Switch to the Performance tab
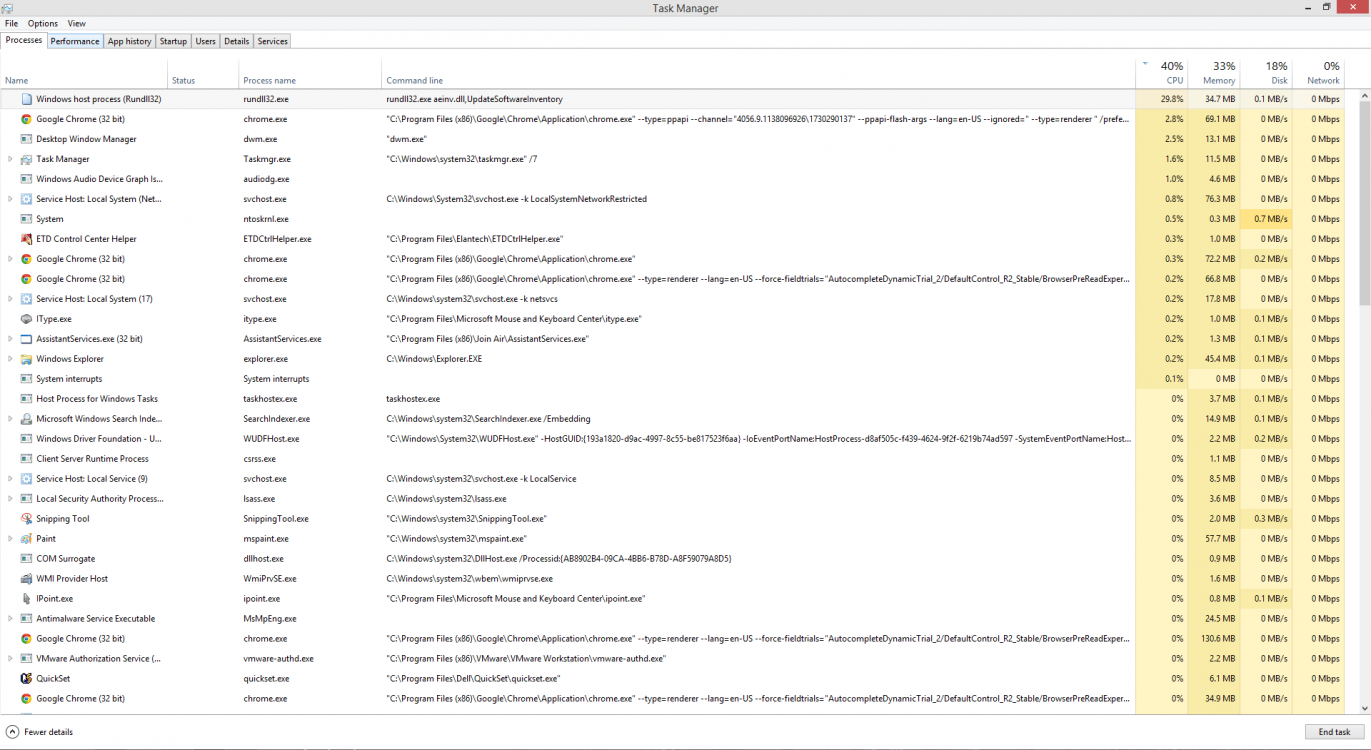Screen dimensions: 1371x750 74,41
